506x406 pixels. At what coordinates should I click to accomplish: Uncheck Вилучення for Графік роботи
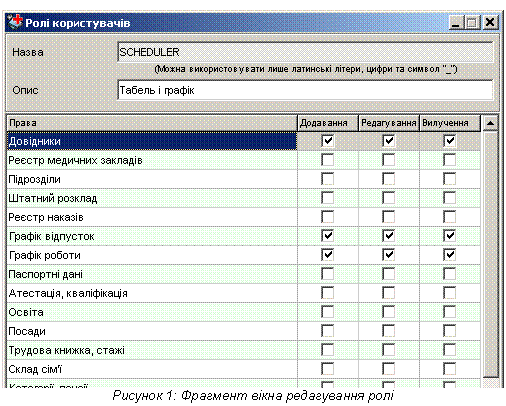pos(449,255)
